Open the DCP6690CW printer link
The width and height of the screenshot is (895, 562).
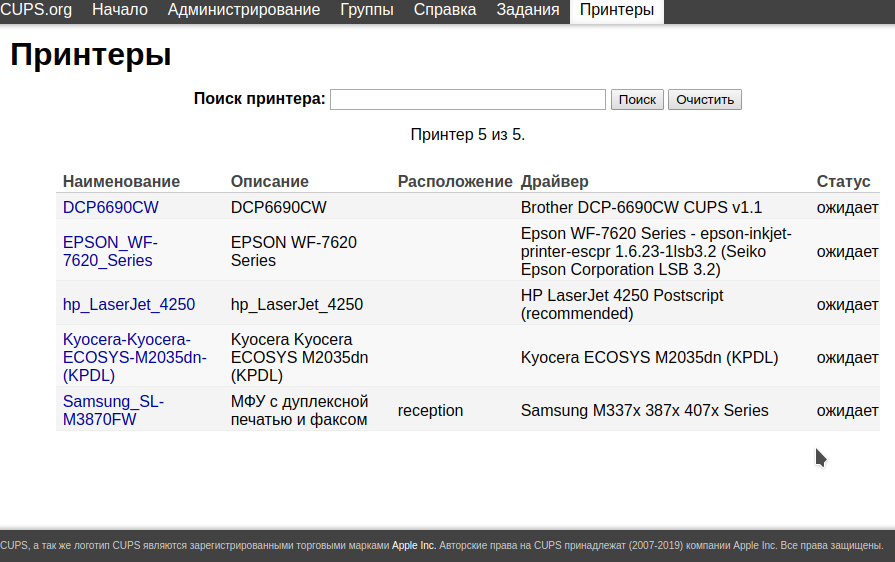click(111, 207)
